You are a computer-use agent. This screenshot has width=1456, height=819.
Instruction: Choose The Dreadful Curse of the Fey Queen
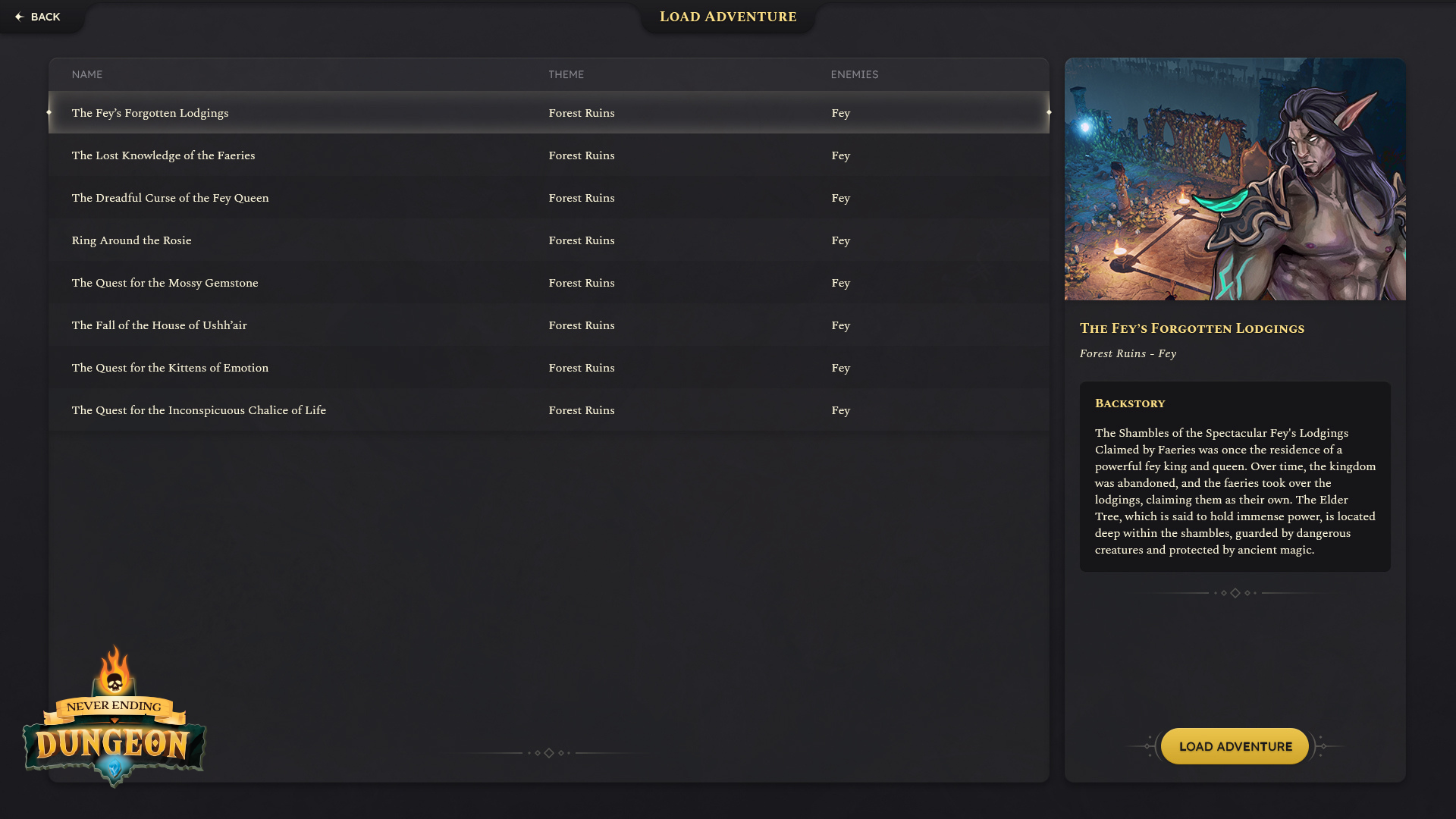tap(549, 198)
